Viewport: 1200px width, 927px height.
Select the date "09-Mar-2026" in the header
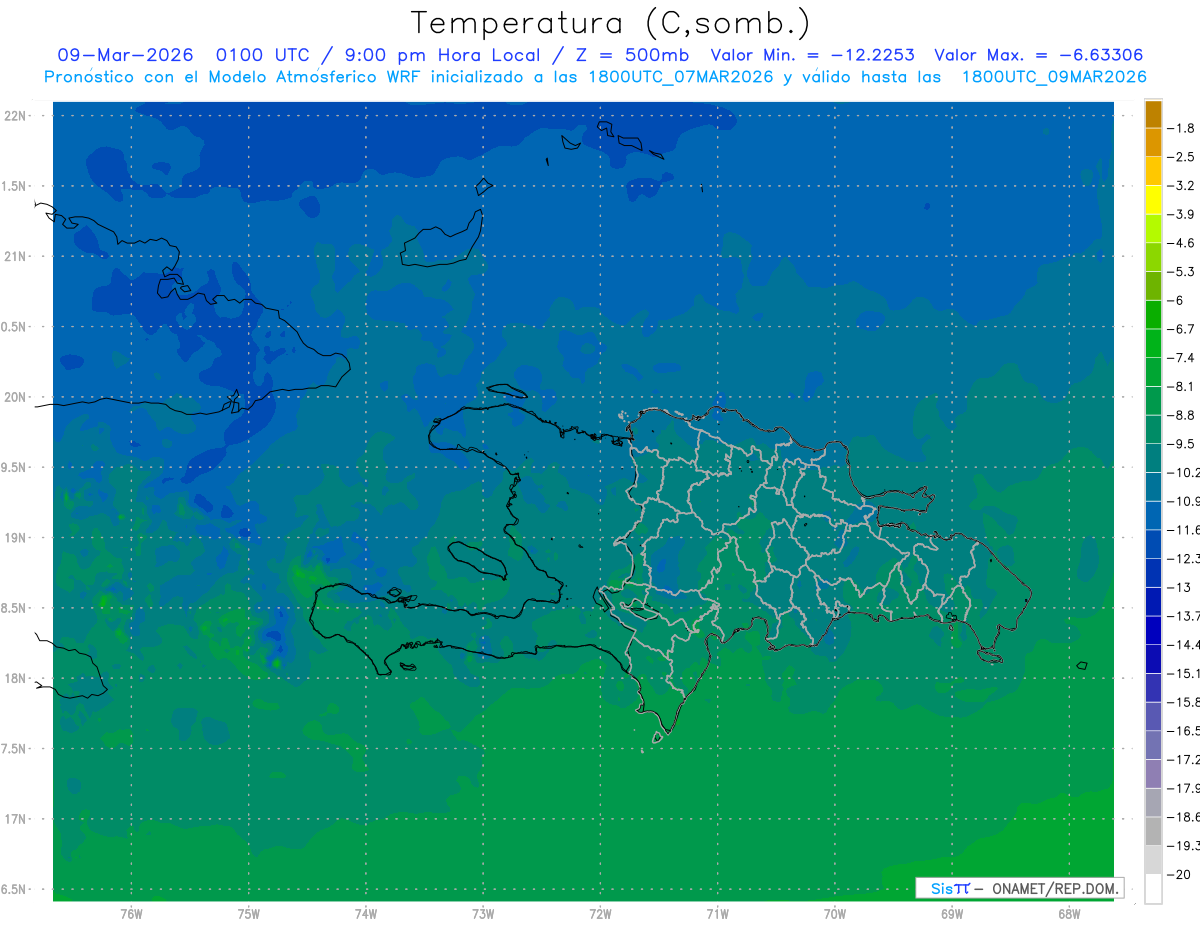(x=125, y=55)
